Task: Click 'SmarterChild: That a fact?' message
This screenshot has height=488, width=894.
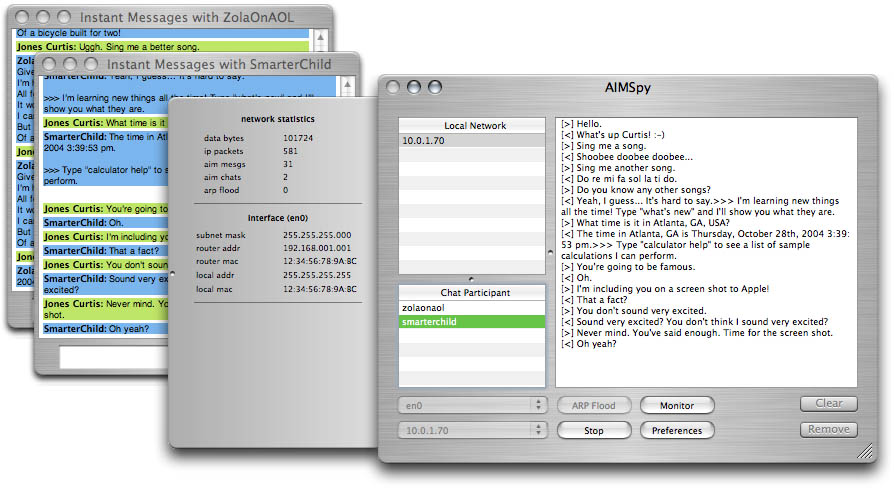Action: click(x=105, y=251)
